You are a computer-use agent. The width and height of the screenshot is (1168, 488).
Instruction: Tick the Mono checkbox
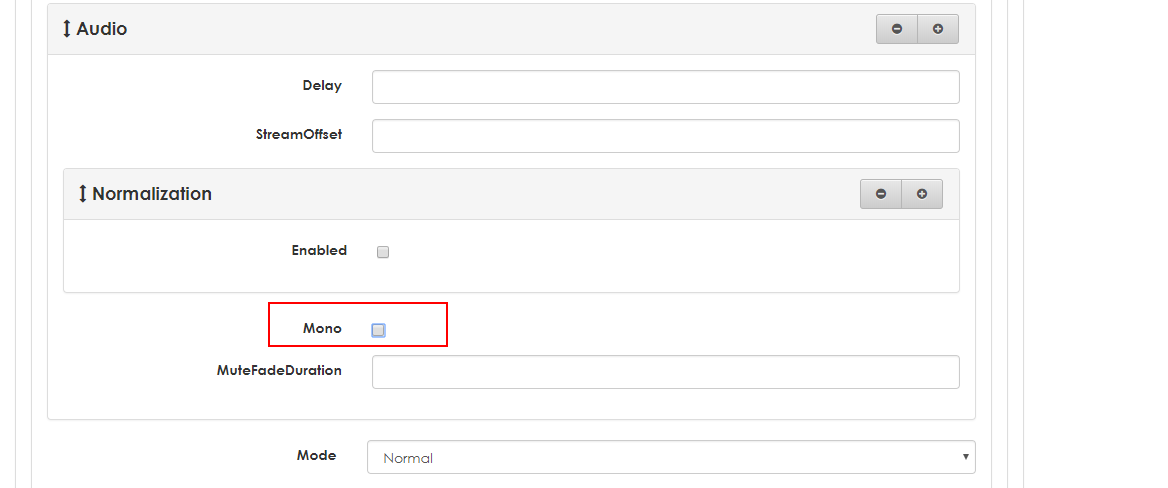(378, 330)
